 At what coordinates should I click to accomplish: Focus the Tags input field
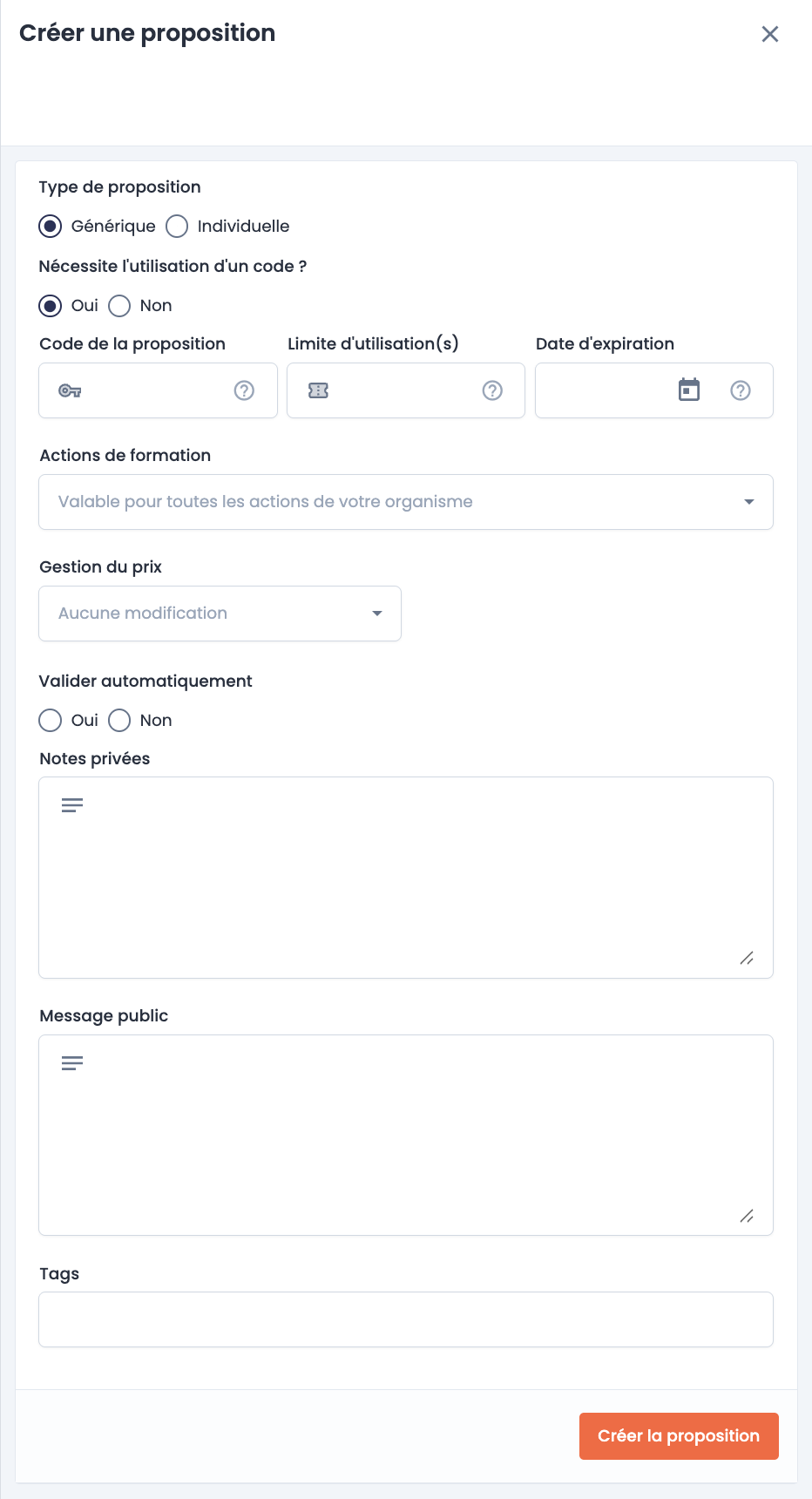click(x=406, y=1319)
